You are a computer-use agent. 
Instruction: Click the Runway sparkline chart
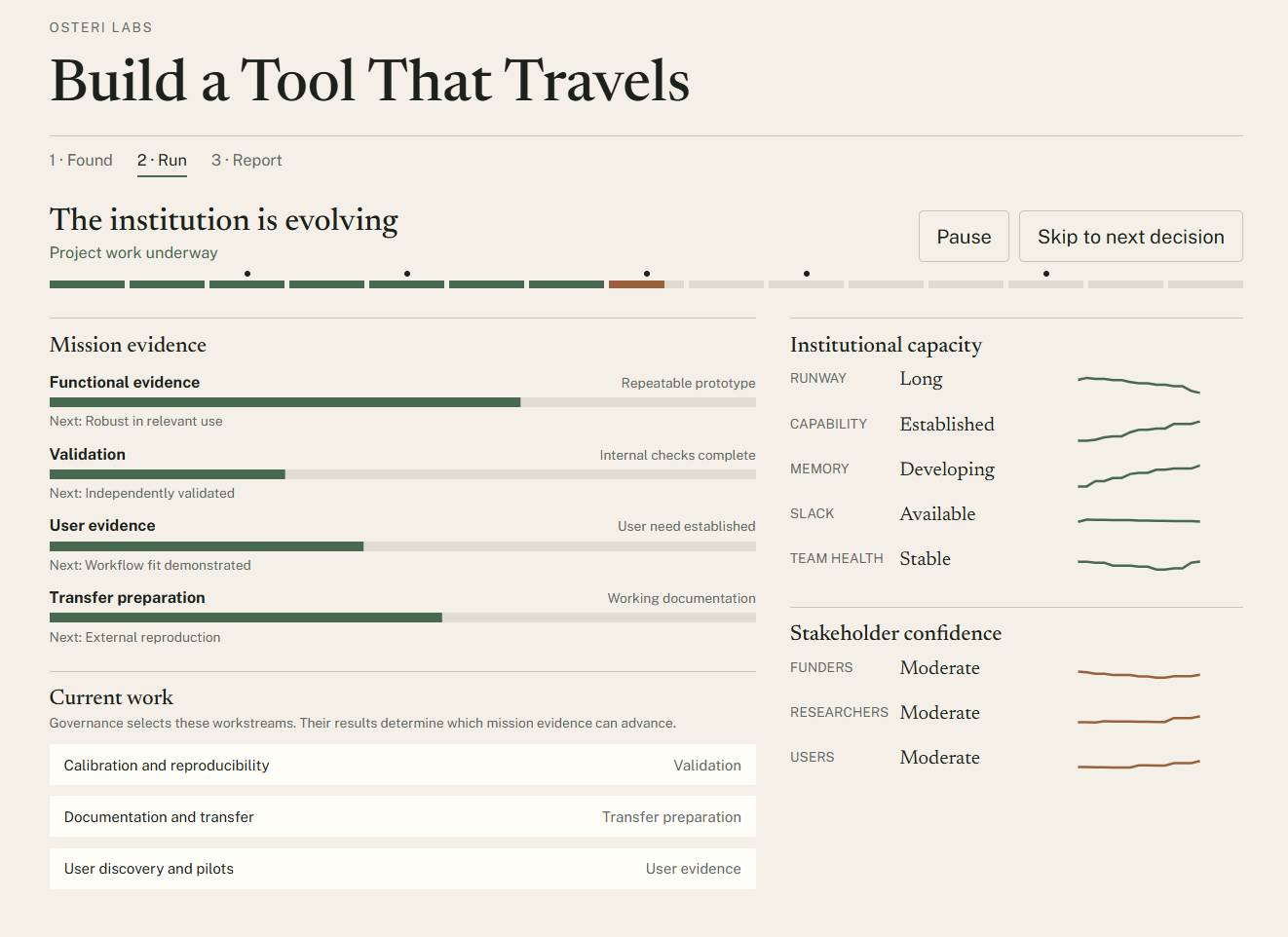click(1139, 384)
